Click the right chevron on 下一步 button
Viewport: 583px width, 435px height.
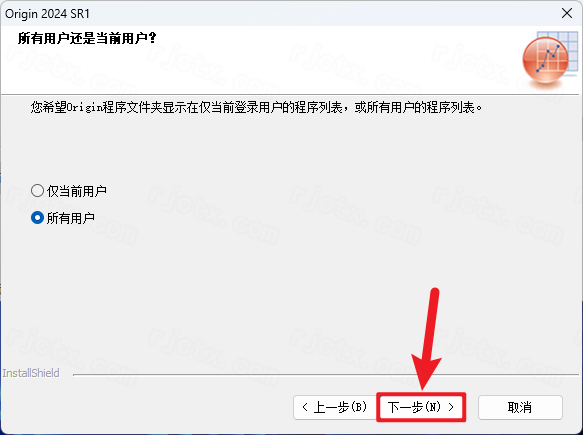(451, 407)
